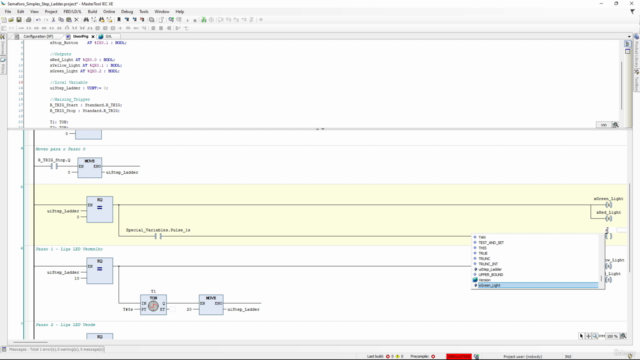Image resolution: width=640 pixels, height=360 pixels.
Task: Click the T1 TON timer block
Action: click(x=153, y=304)
